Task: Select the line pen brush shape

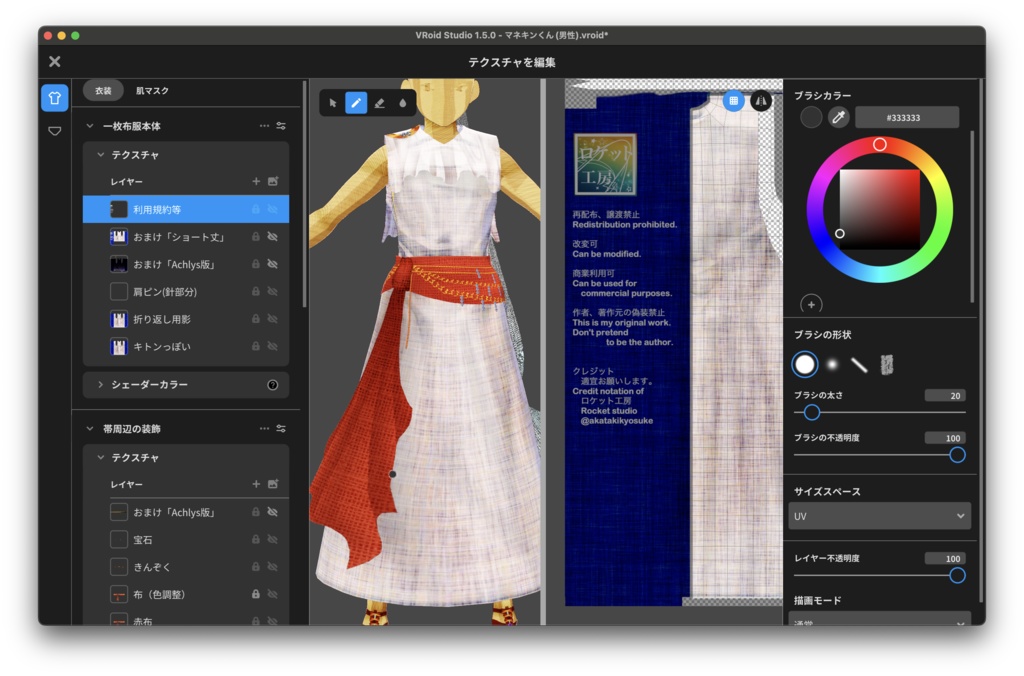Action: point(859,365)
